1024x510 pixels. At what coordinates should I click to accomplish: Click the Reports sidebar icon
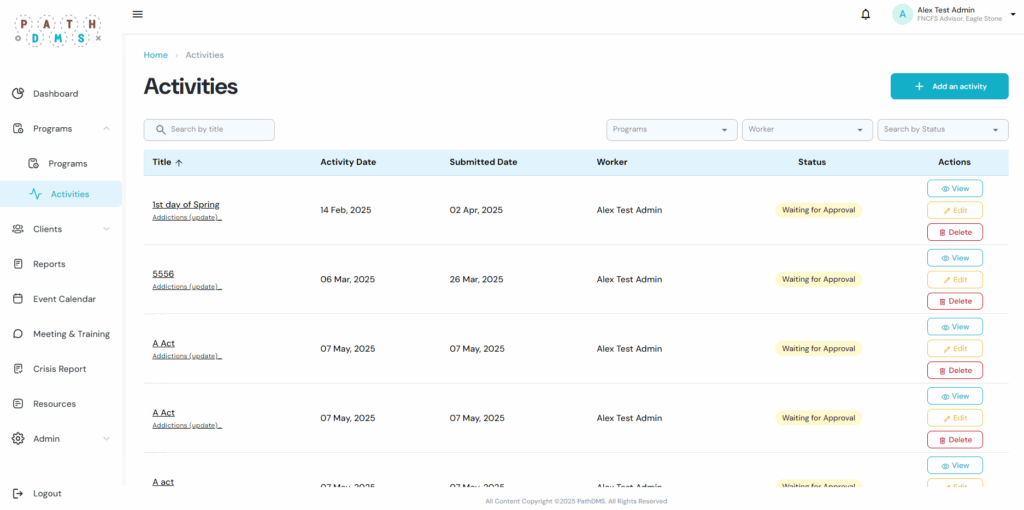point(18,264)
